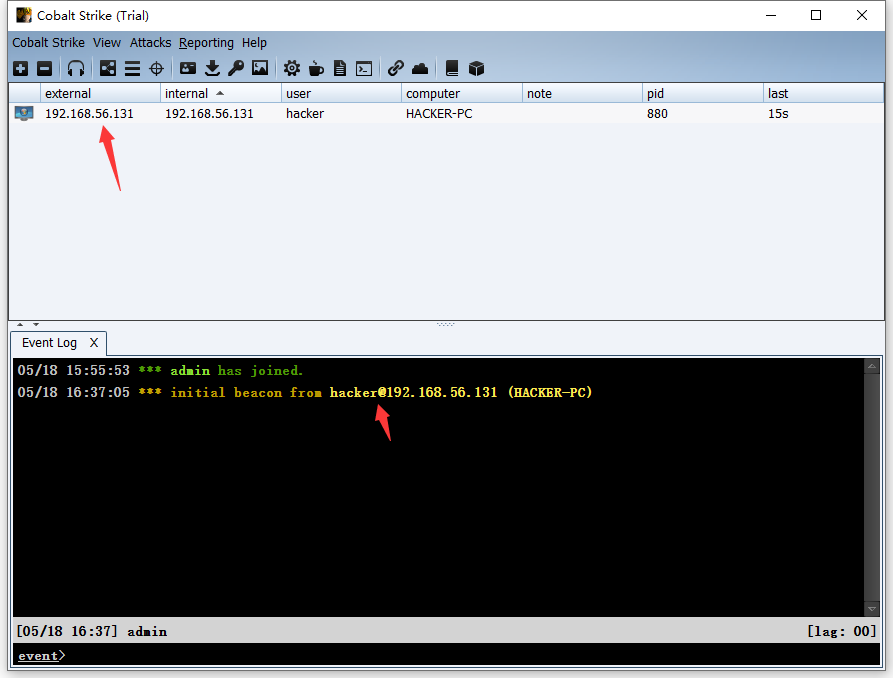Sort sessions by the computer column header

point(461,93)
